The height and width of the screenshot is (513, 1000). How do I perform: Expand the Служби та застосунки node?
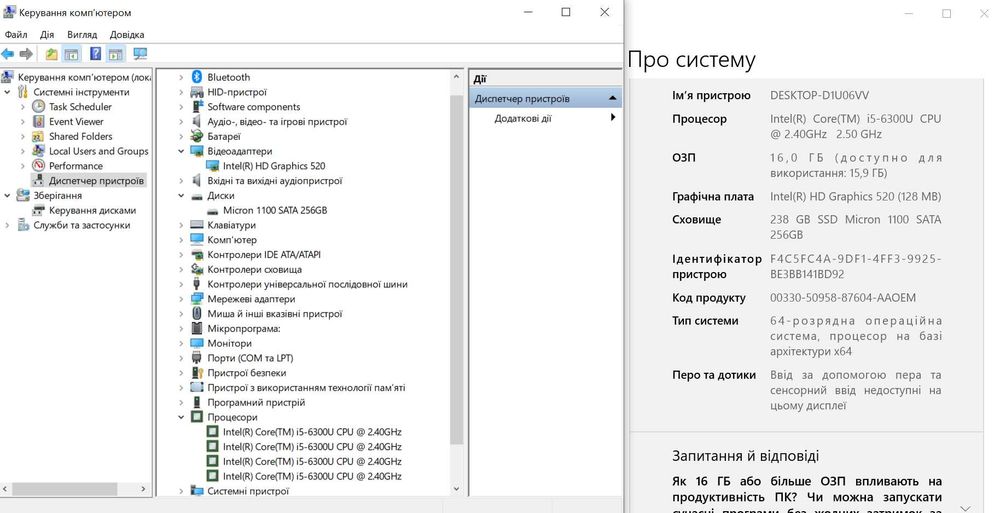7,225
